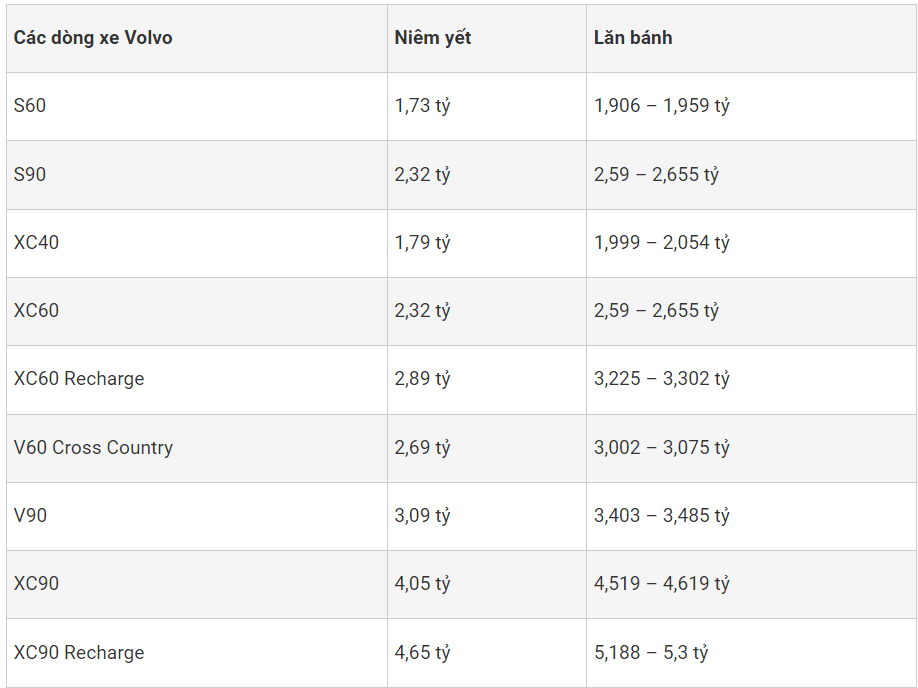The width and height of the screenshot is (918, 688).
Task: Click the XC60 Recharge row label
Action: pyautogui.click(x=79, y=379)
